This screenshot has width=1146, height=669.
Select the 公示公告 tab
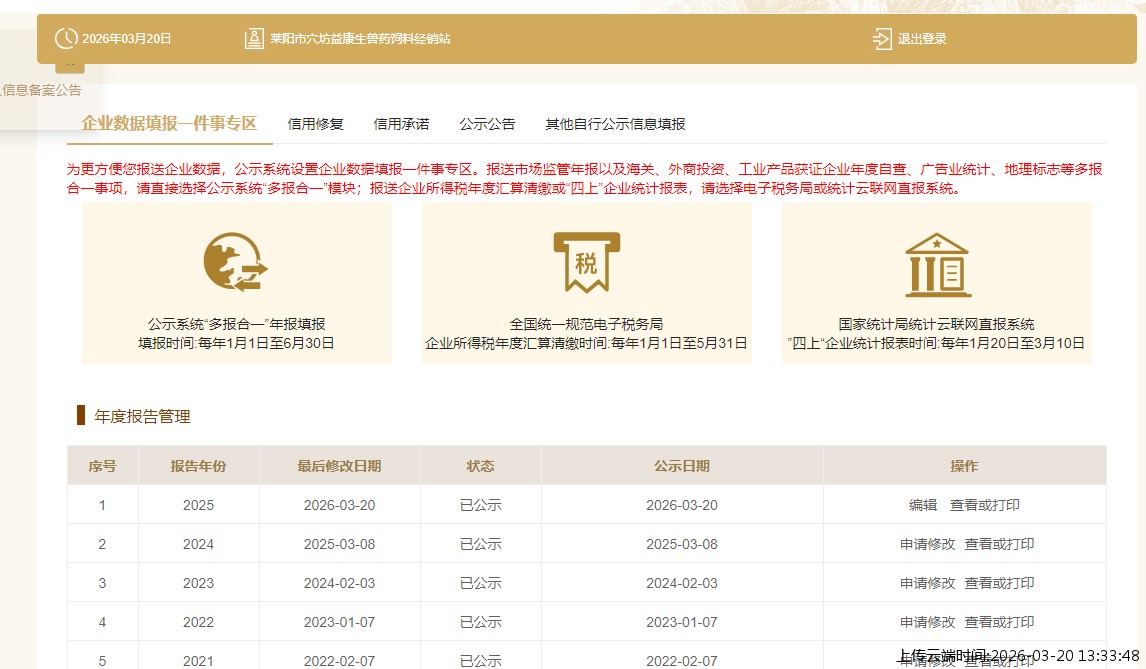(x=487, y=124)
